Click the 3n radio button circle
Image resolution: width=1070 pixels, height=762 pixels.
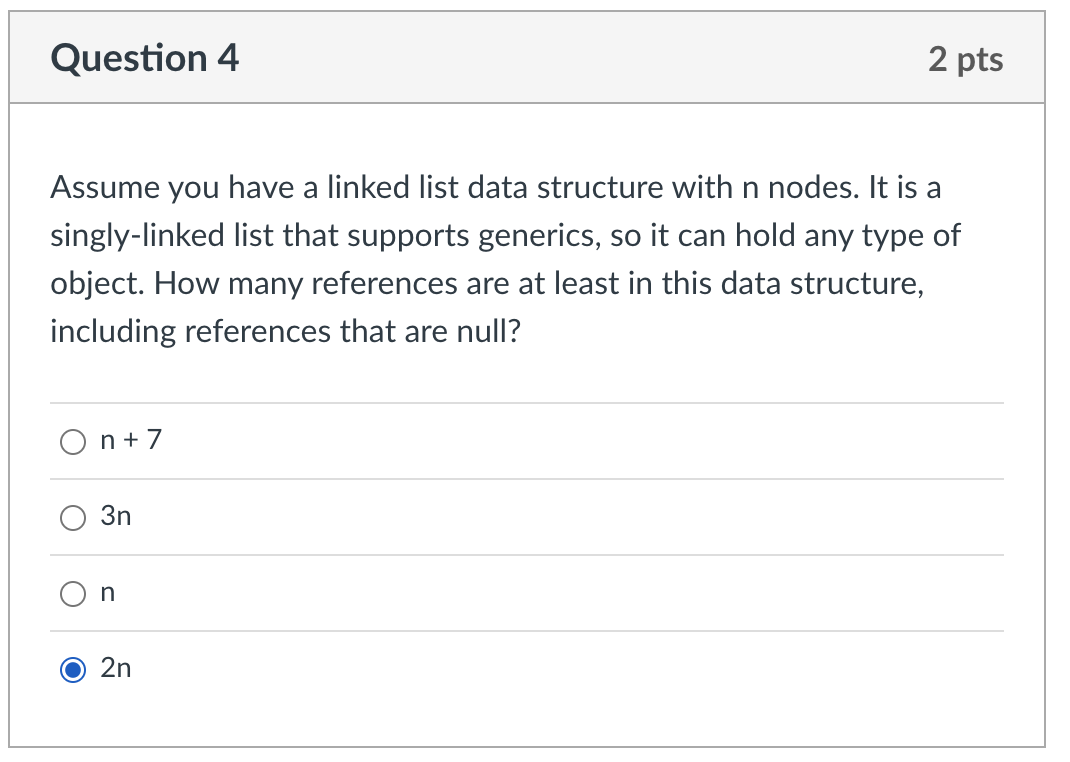[72, 517]
